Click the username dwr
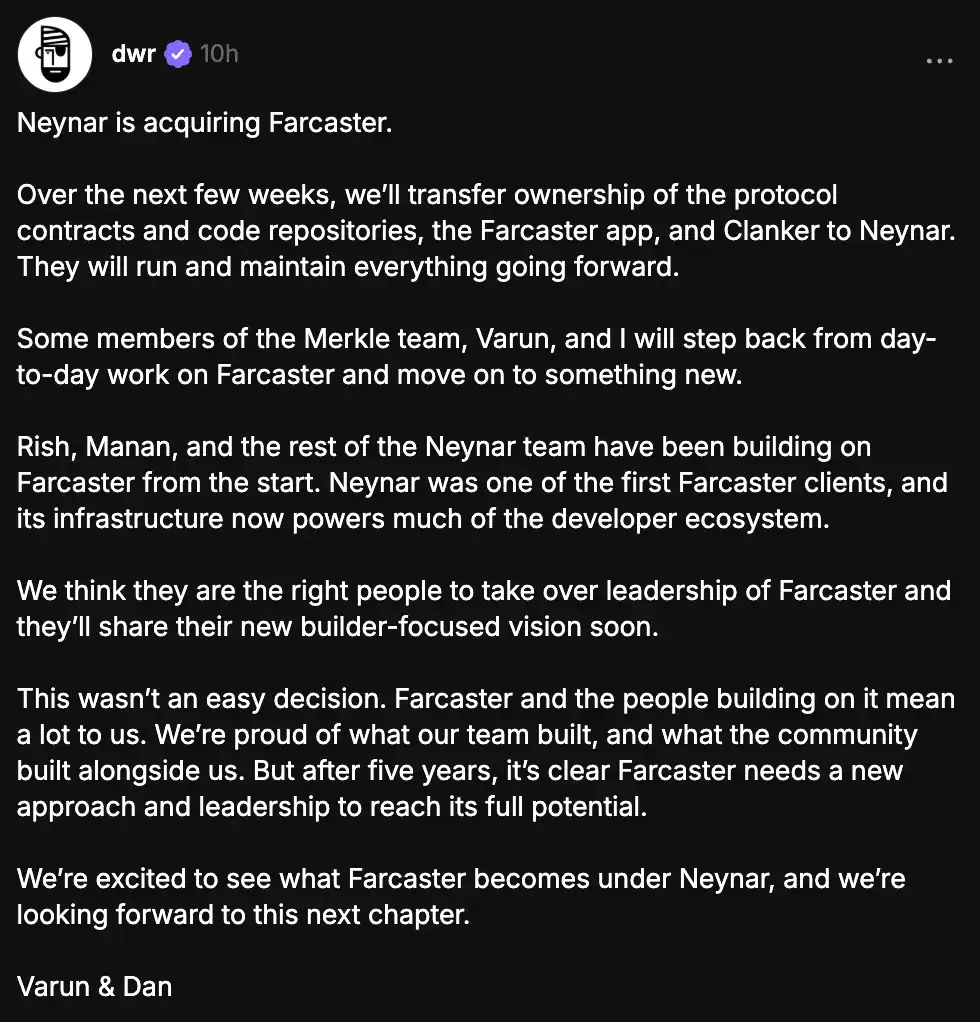Screen dimensions: 980x1022 [134, 54]
